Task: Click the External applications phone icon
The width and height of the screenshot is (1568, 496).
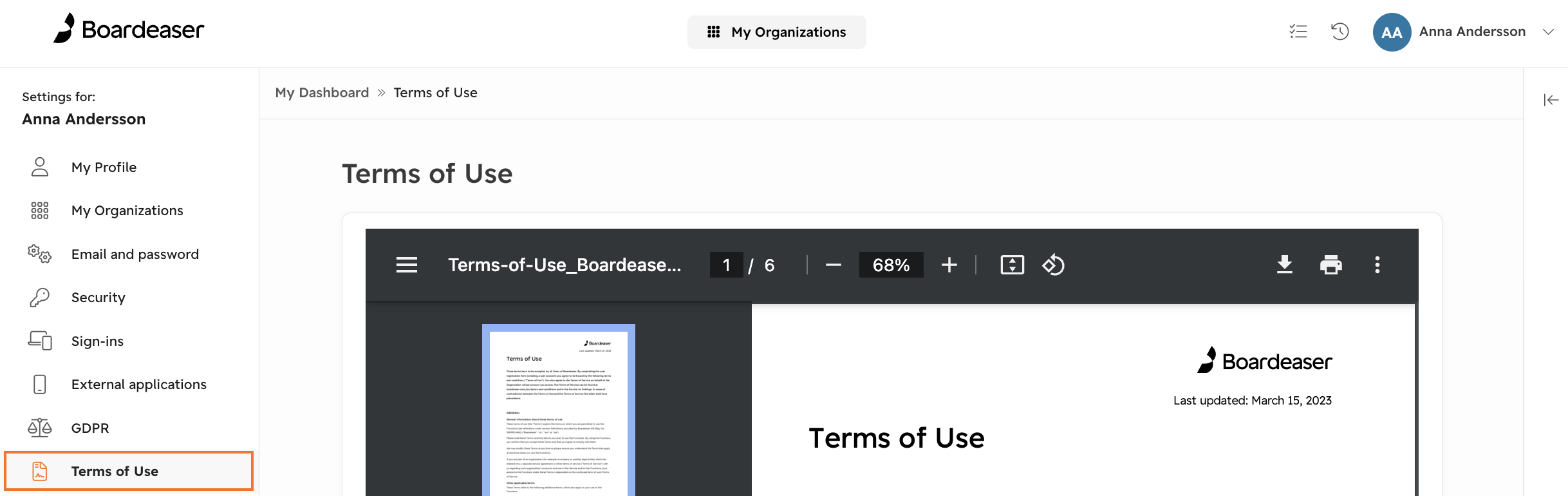Action: (40, 384)
